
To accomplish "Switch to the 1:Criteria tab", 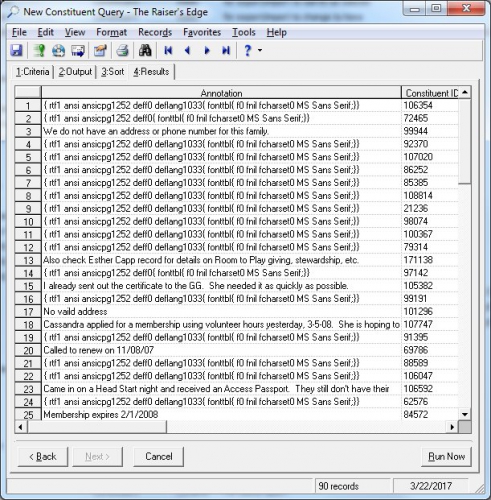I will 33,72.
